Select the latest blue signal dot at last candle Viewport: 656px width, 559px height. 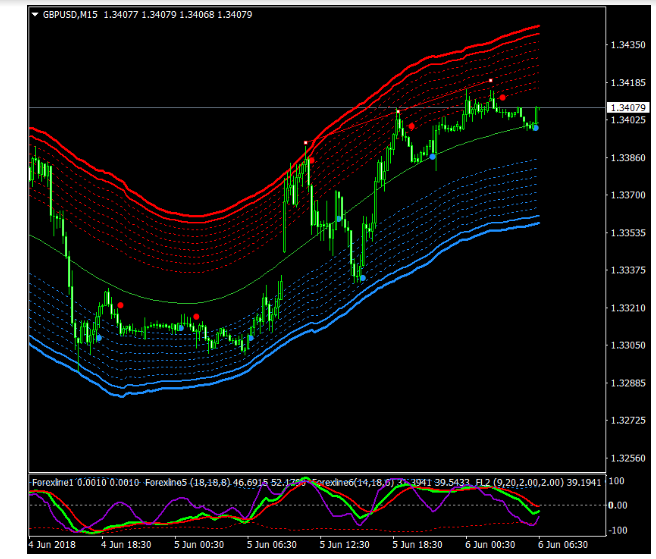pyautogui.click(x=536, y=128)
